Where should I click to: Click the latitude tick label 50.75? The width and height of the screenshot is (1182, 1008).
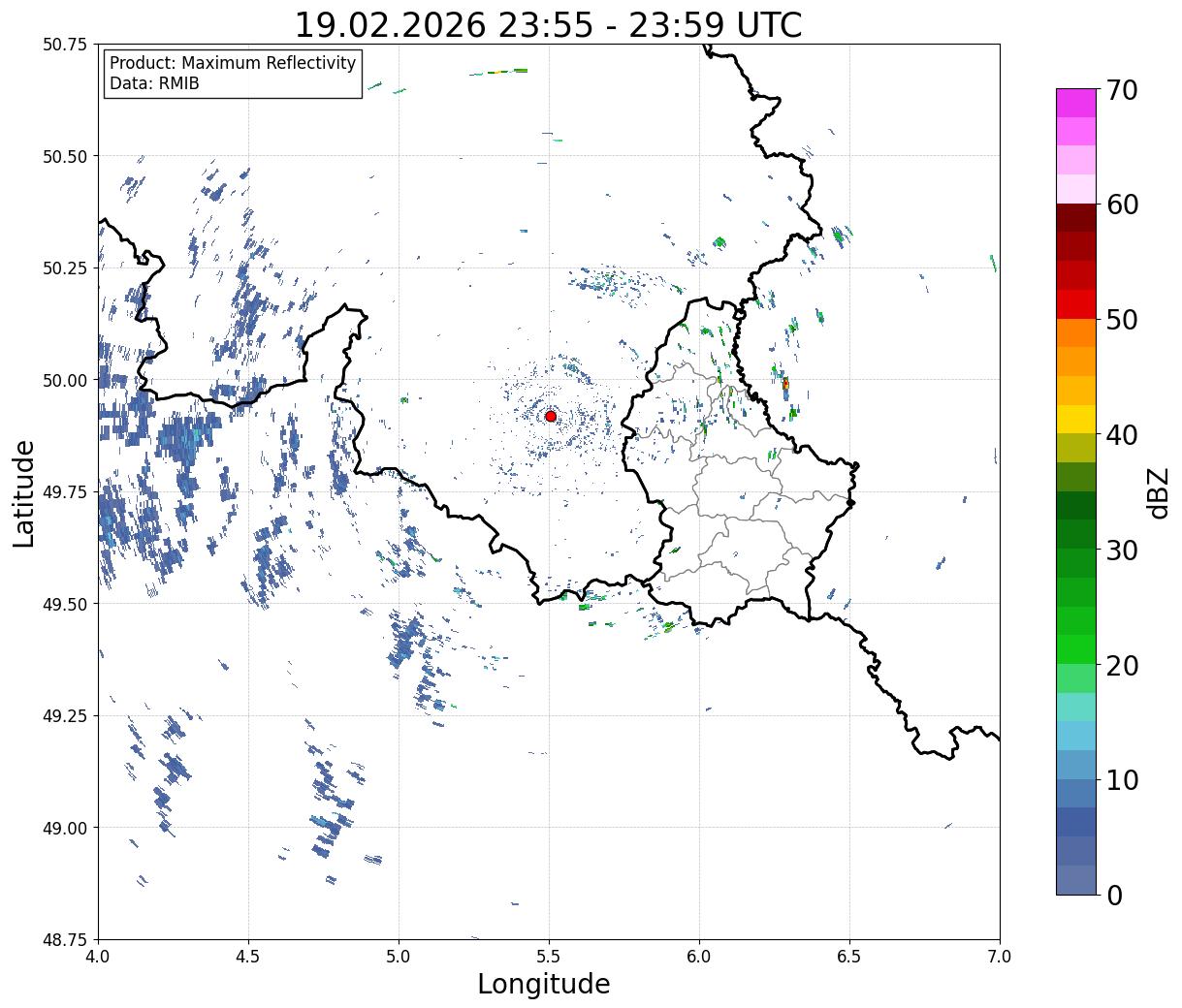click(x=66, y=45)
